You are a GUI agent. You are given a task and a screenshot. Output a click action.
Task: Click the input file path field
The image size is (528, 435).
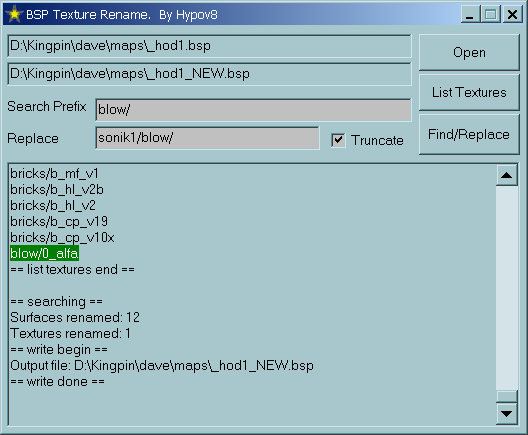pyautogui.click(x=209, y=45)
